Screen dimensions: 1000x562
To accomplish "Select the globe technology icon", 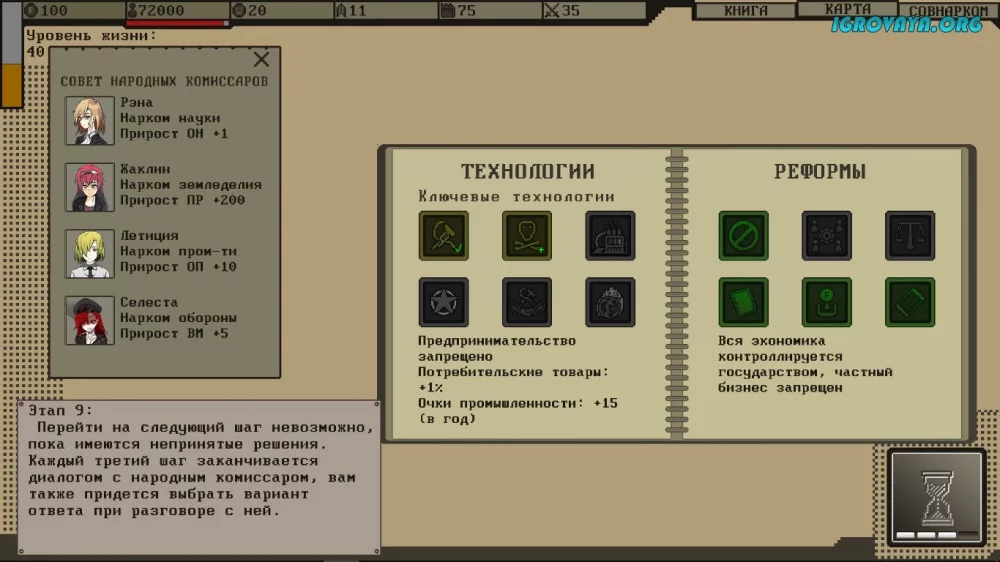I will pos(610,302).
